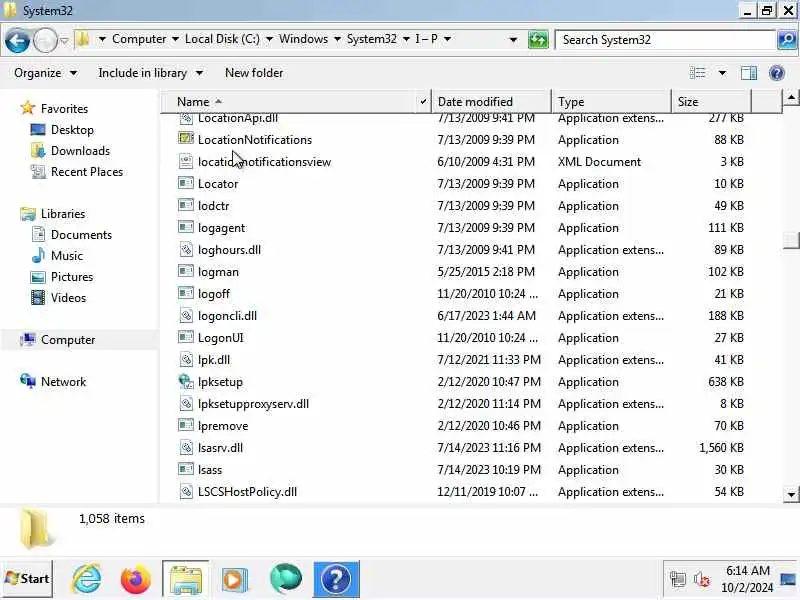Select the lpksetup installer icon
Image resolution: width=800 pixels, height=600 pixels.
[x=186, y=381]
